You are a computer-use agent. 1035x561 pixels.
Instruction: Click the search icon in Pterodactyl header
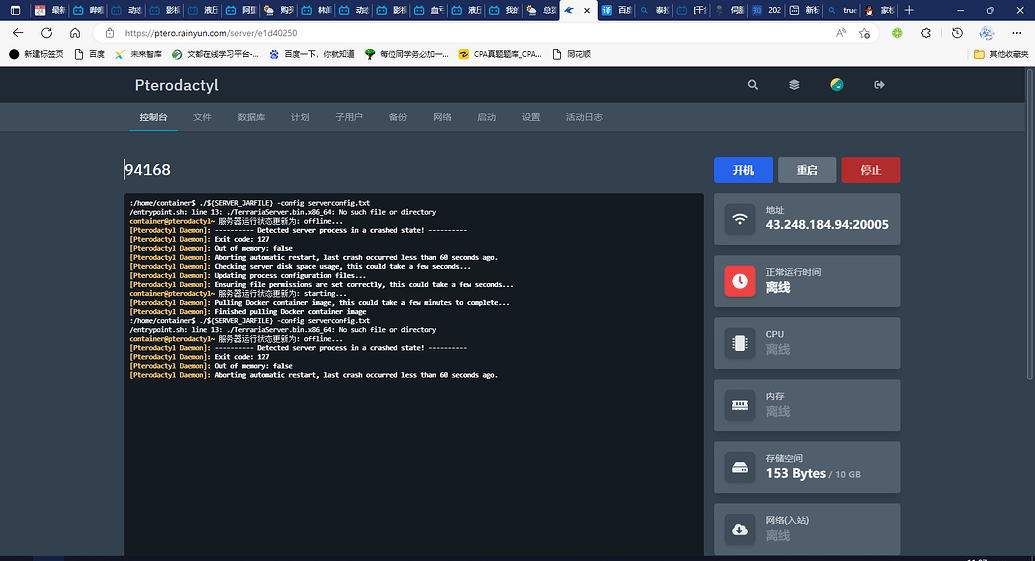pyautogui.click(x=753, y=85)
